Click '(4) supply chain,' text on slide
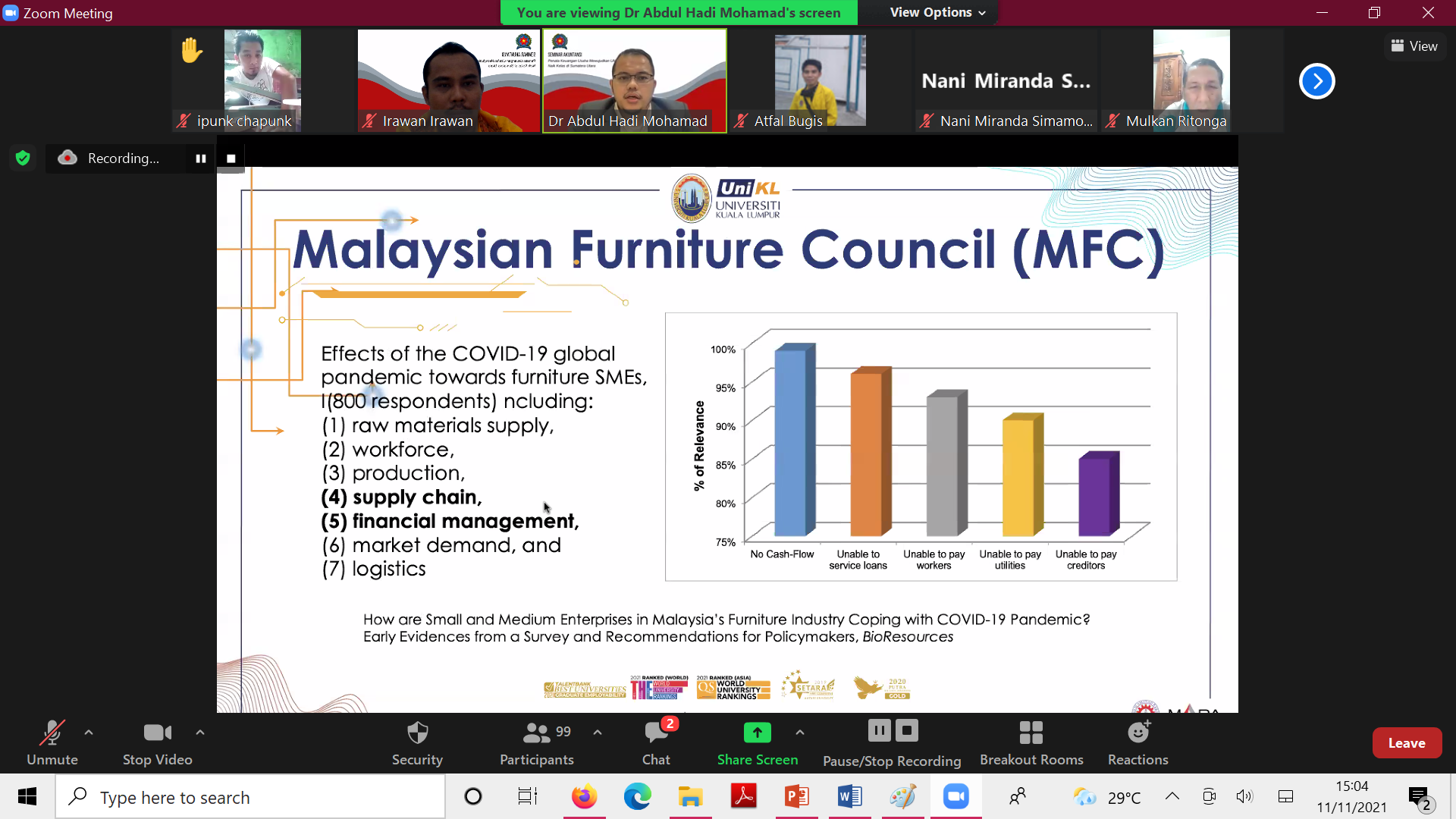This screenshot has width=1456, height=819. (402, 497)
